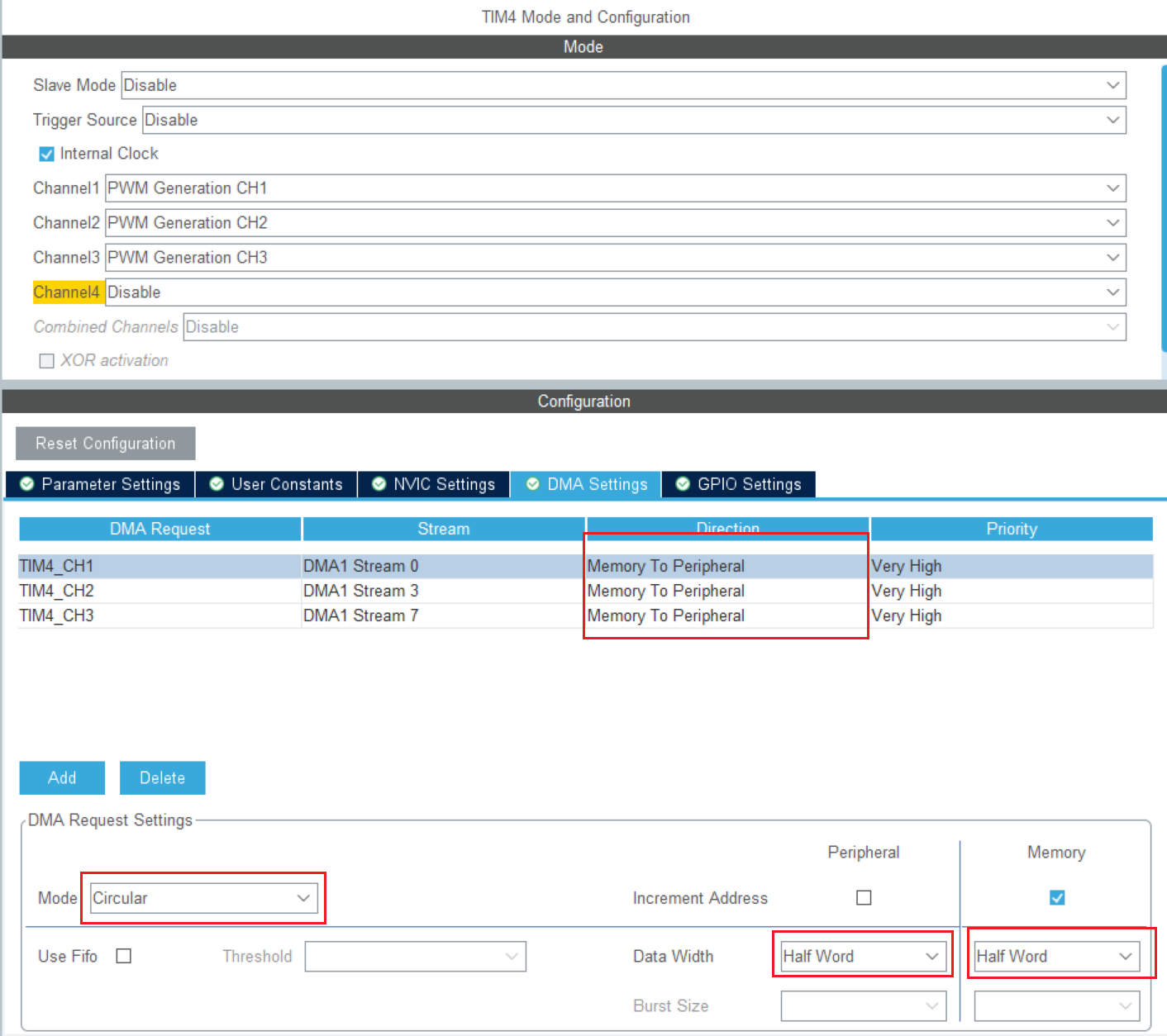Open the Channel4 Disable dropdown
The width and height of the screenshot is (1167, 1036).
click(616, 292)
